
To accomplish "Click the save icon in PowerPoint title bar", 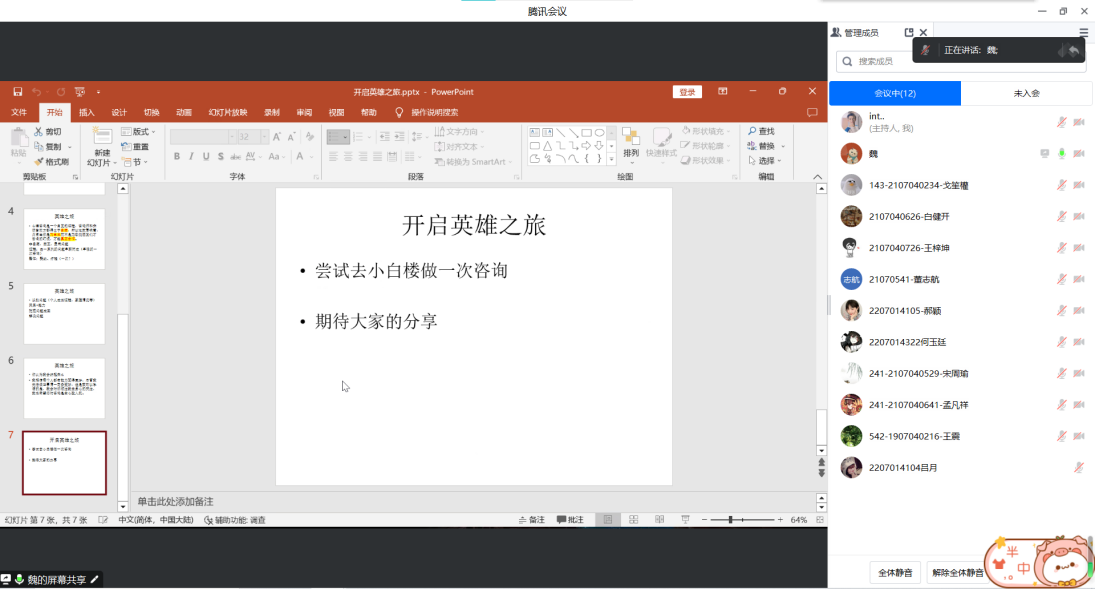I will [x=17, y=92].
